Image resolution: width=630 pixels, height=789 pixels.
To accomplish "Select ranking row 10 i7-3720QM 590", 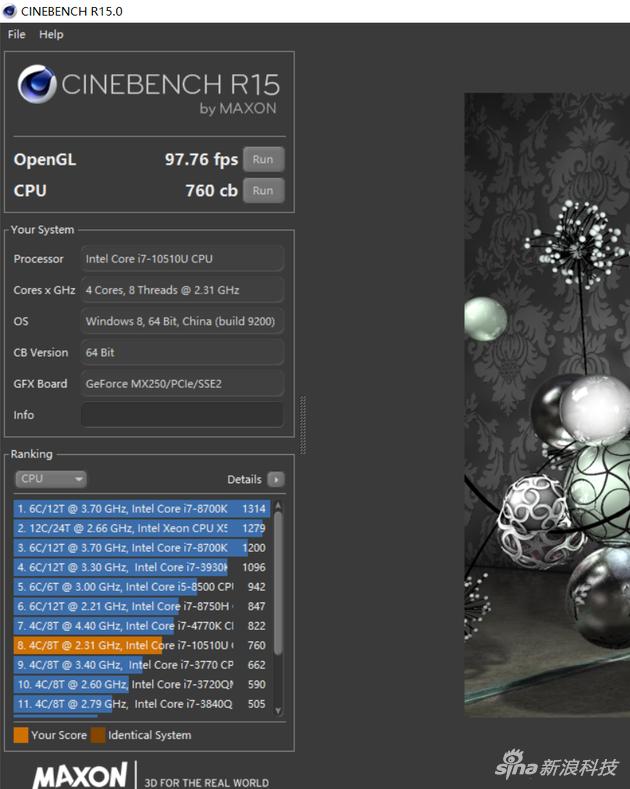I will [142, 684].
